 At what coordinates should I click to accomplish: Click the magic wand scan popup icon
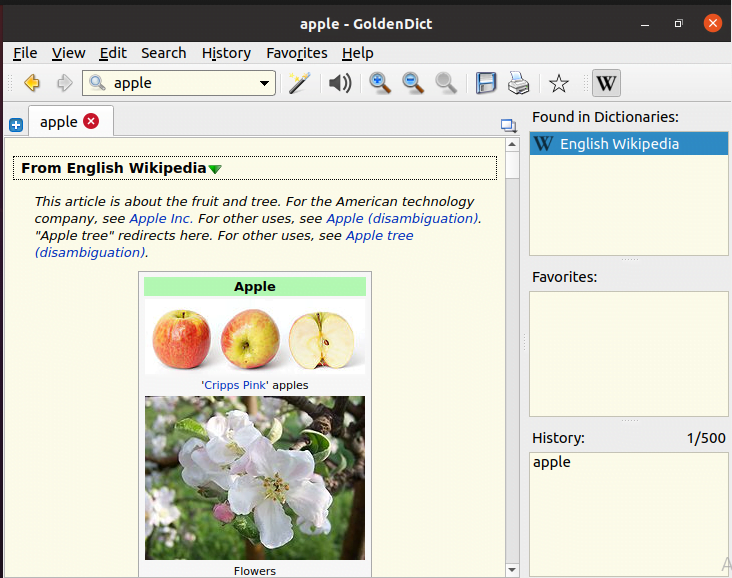coord(299,83)
